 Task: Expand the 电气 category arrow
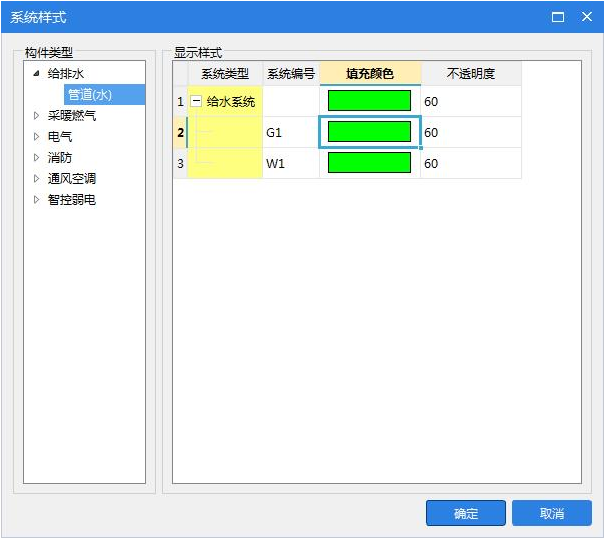[37, 137]
